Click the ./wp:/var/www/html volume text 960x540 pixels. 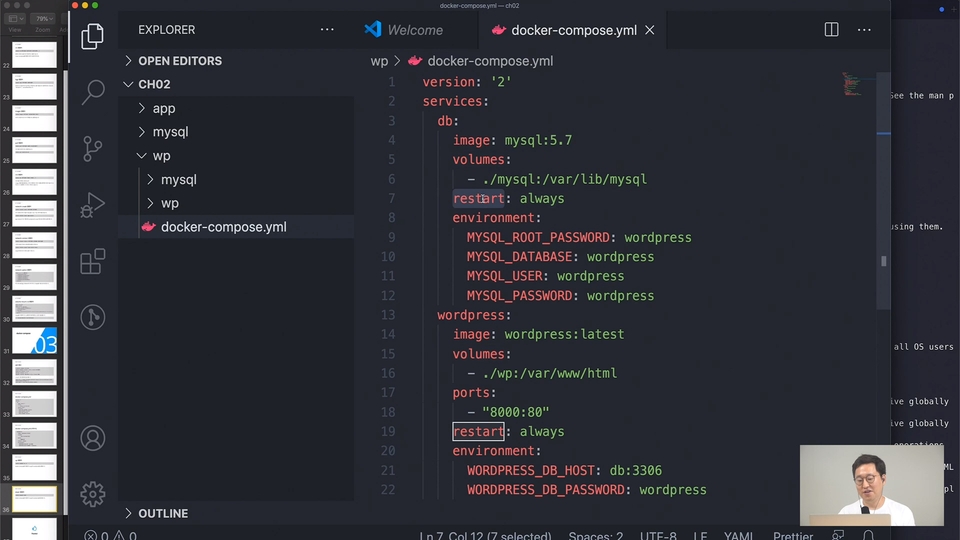[x=549, y=373]
